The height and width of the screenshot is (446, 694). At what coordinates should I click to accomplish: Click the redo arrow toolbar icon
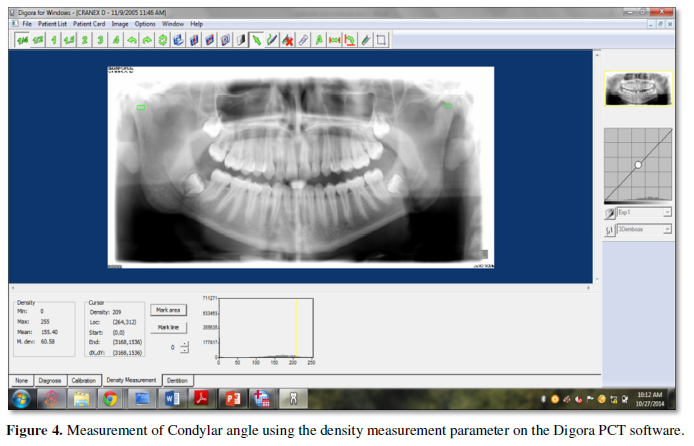click(x=147, y=40)
